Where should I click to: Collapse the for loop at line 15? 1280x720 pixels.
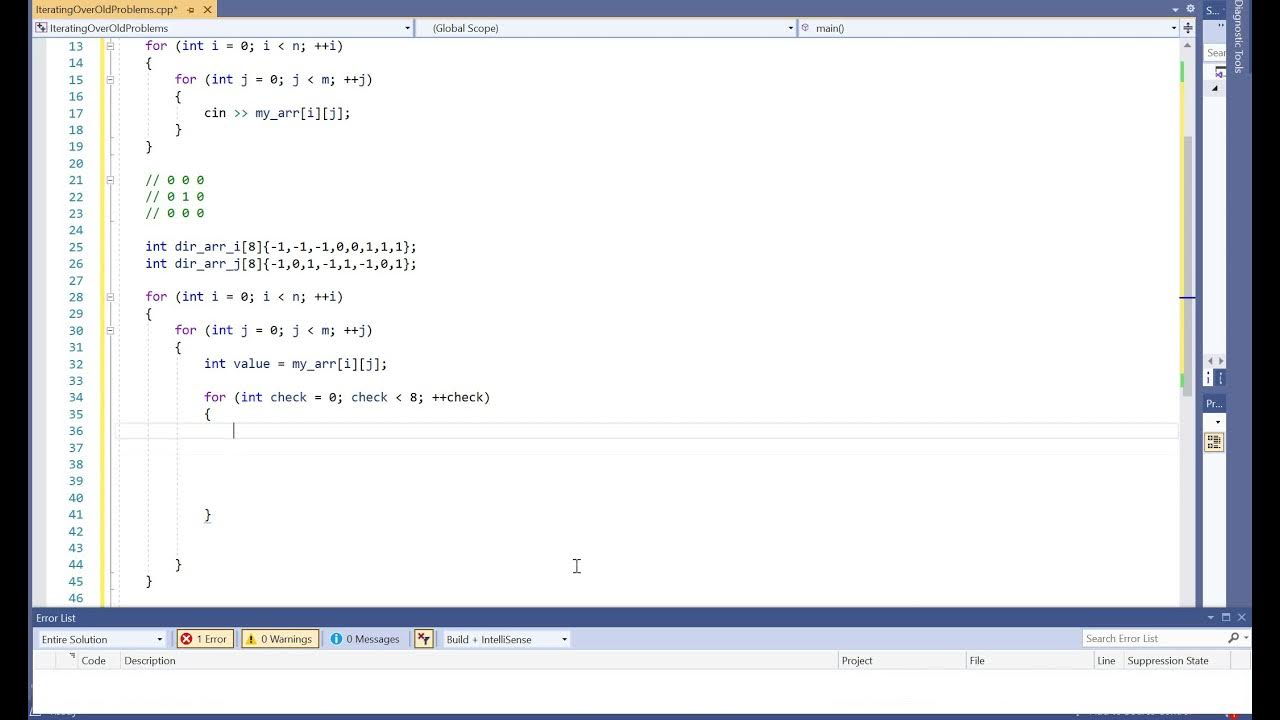[110, 80]
